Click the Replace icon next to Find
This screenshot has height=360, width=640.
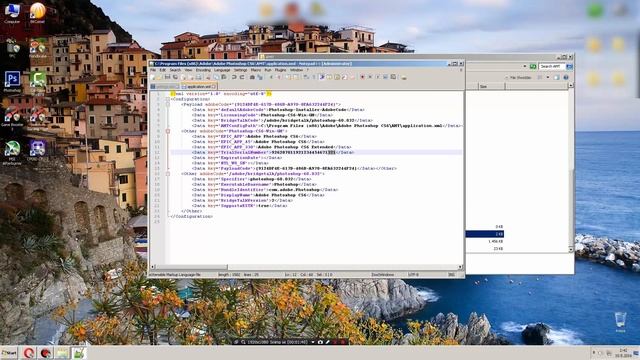[260, 77]
